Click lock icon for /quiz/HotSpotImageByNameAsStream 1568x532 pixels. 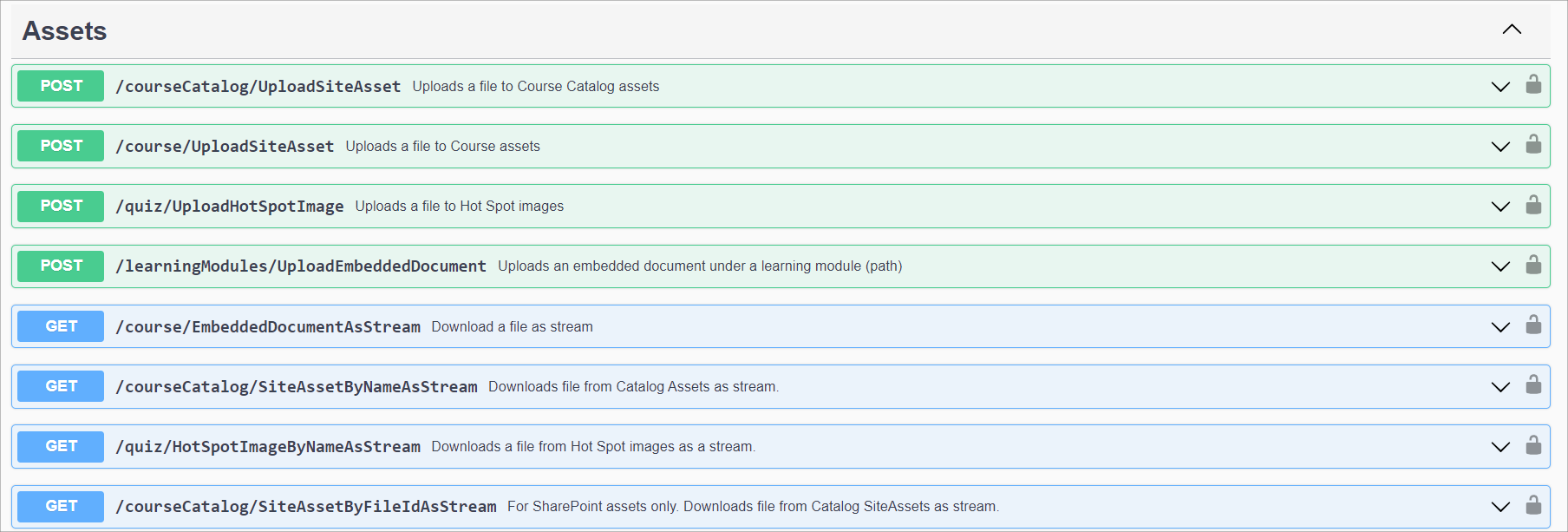pos(1533,445)
